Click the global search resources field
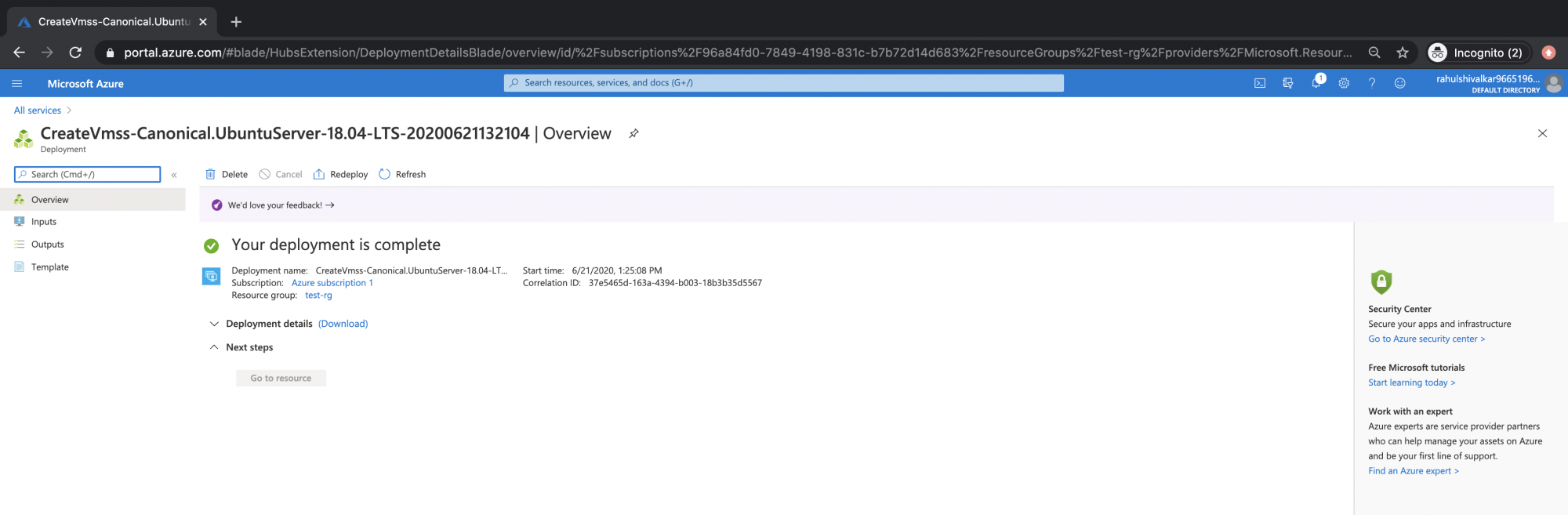The height and width of the screenshot is (515, 1568). point(784,82)
